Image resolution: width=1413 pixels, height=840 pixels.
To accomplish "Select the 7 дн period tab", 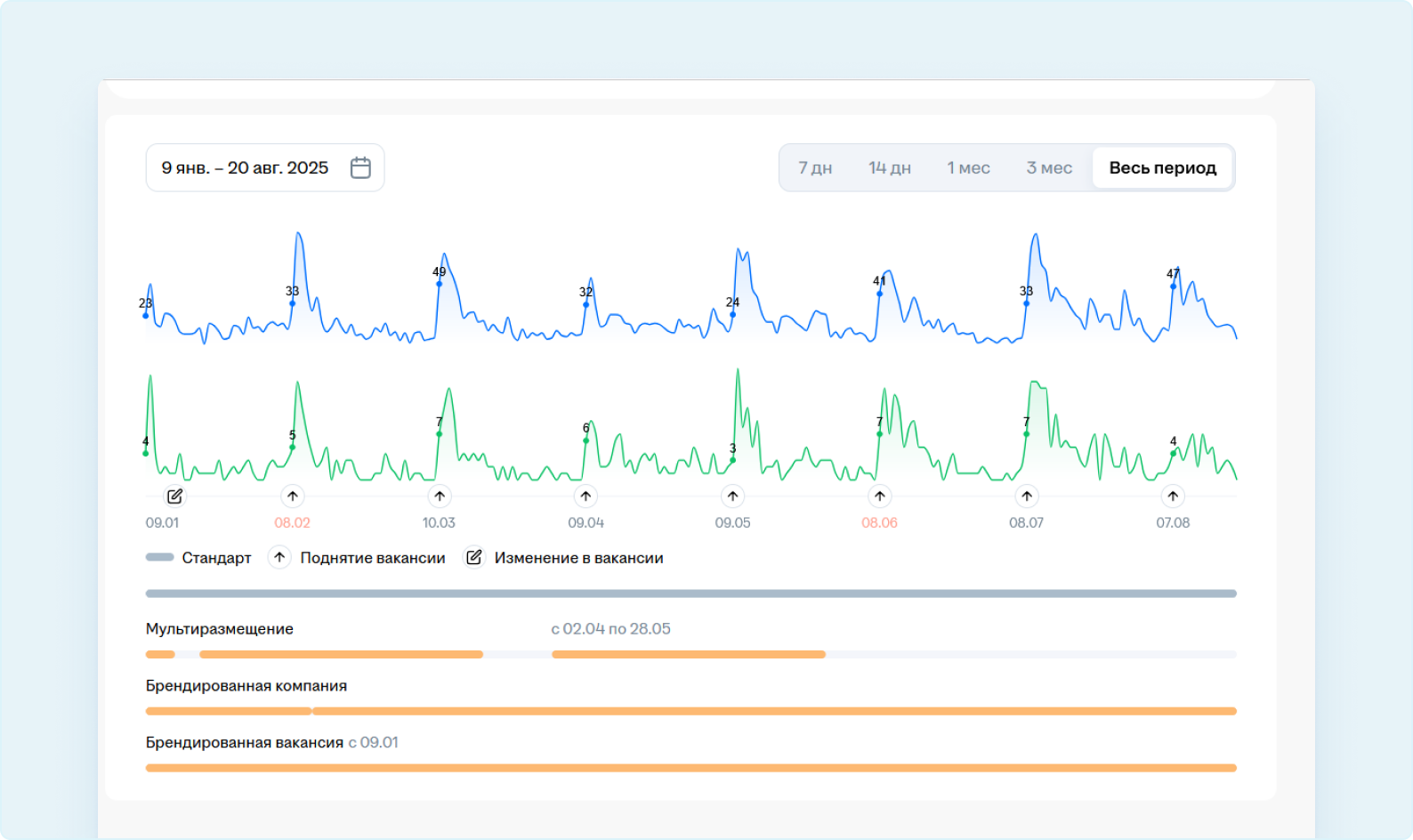I will [814, 168].
